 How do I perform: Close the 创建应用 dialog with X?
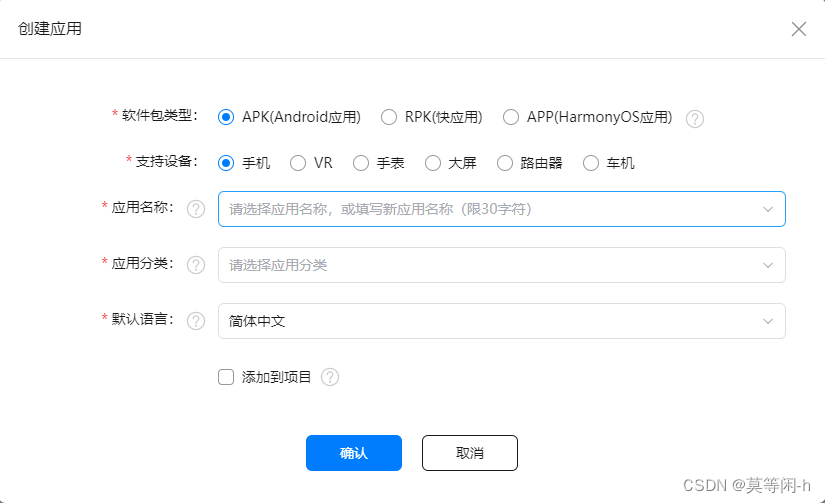coord(799,29)
